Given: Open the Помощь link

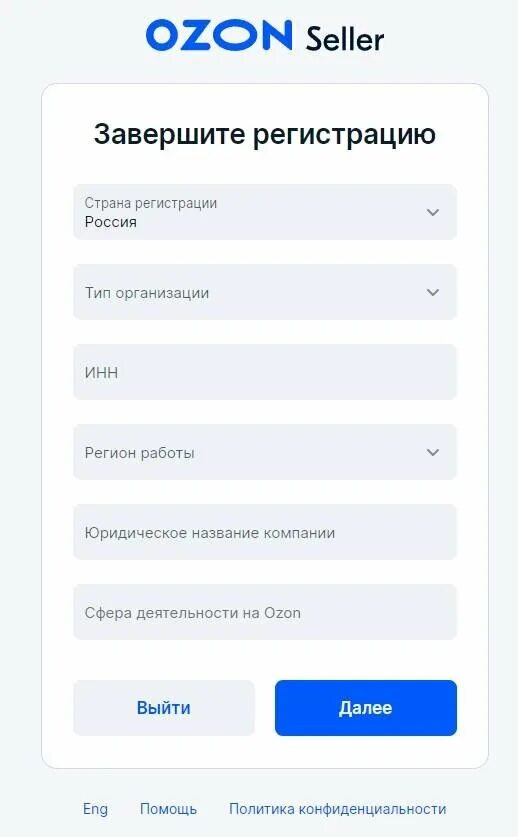Looking at the screenshot, I should pos(168,809).
